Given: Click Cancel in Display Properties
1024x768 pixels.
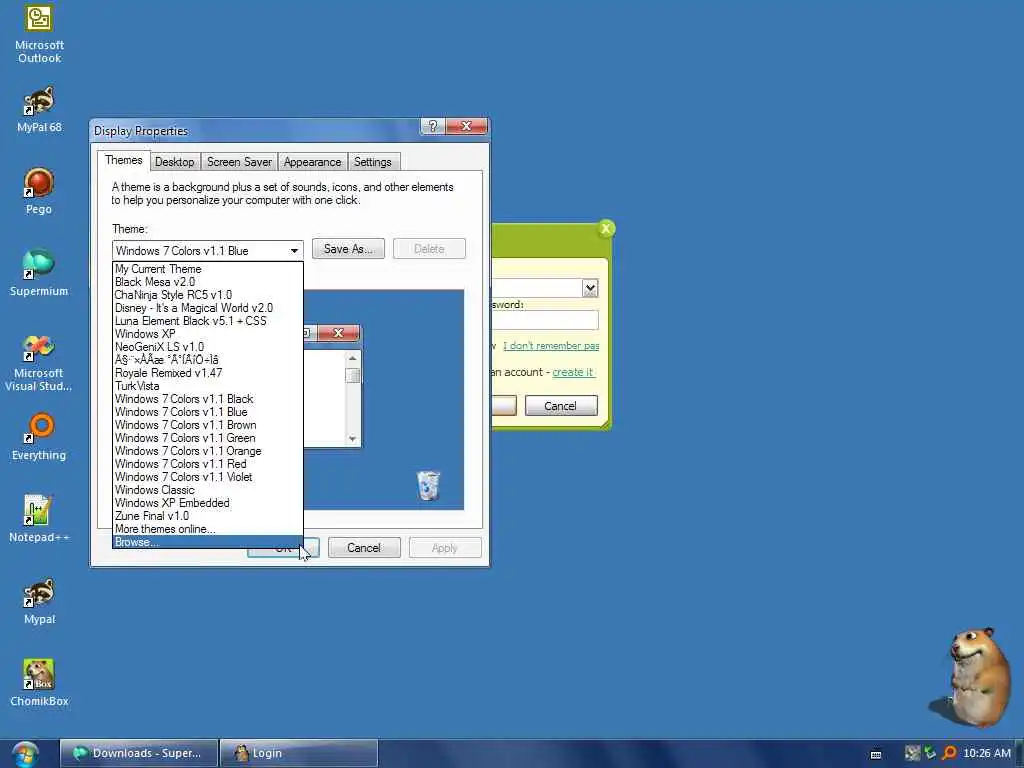Looking at the screenshot, I should 364,548.
